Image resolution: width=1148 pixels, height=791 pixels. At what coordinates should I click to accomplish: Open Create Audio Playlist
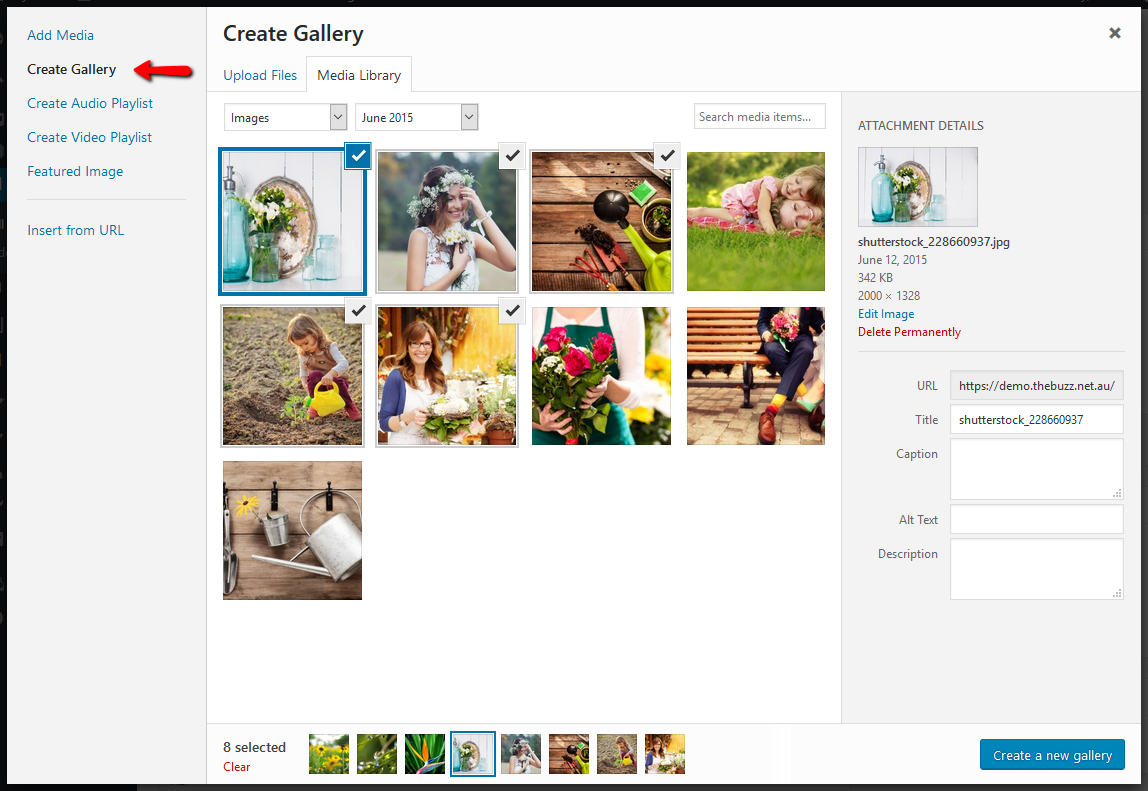[x=90, y=103]
